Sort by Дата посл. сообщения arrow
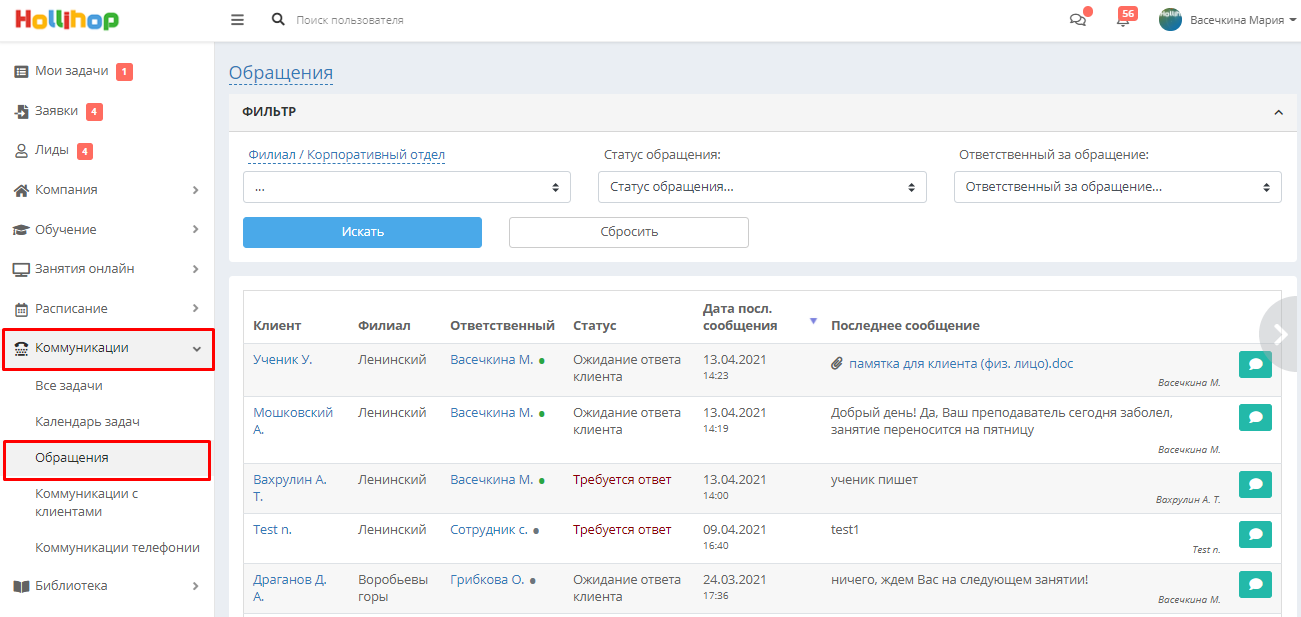 point(813,321)
